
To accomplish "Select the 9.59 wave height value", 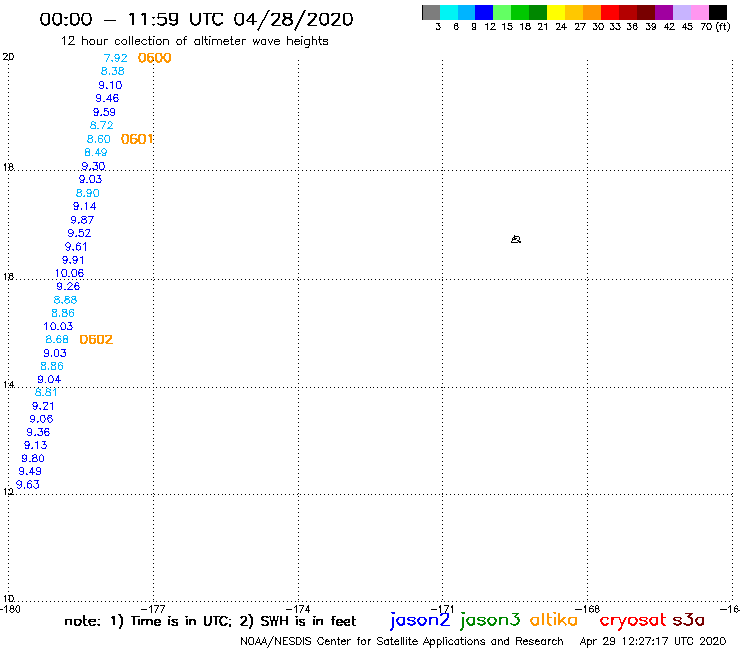I will click(x=104, y=112).
